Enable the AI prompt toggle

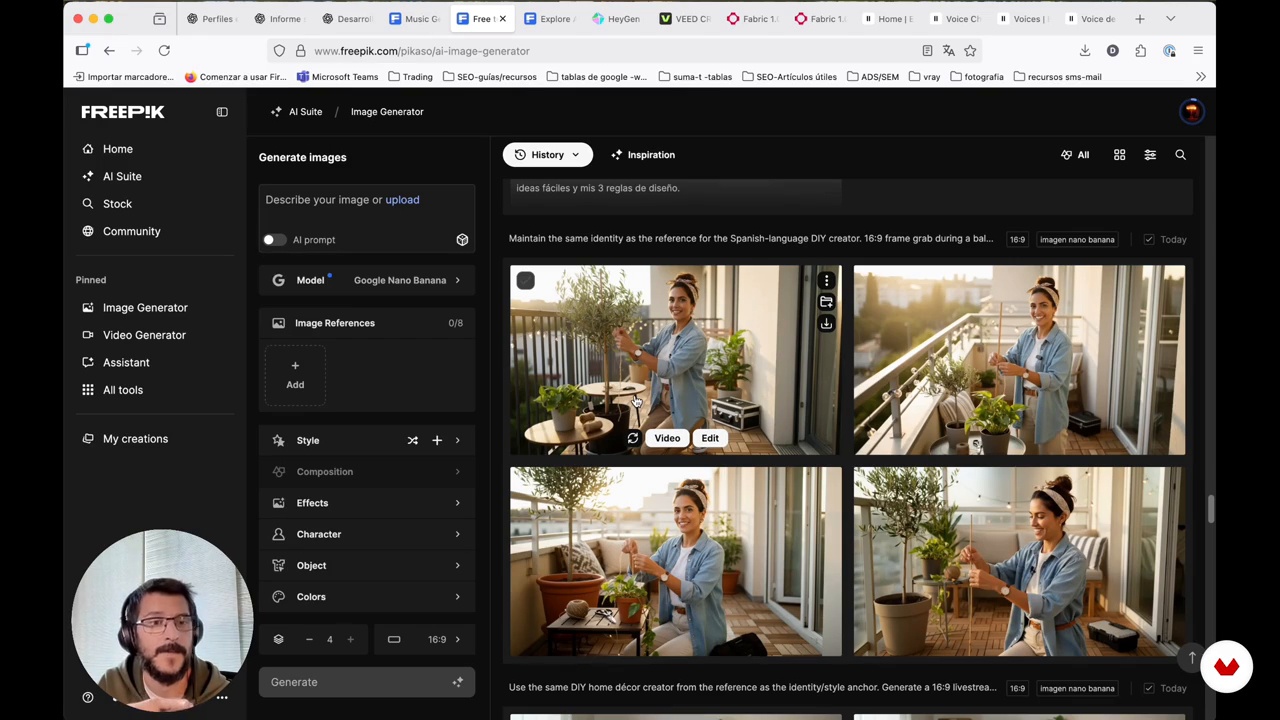point(273,240)
